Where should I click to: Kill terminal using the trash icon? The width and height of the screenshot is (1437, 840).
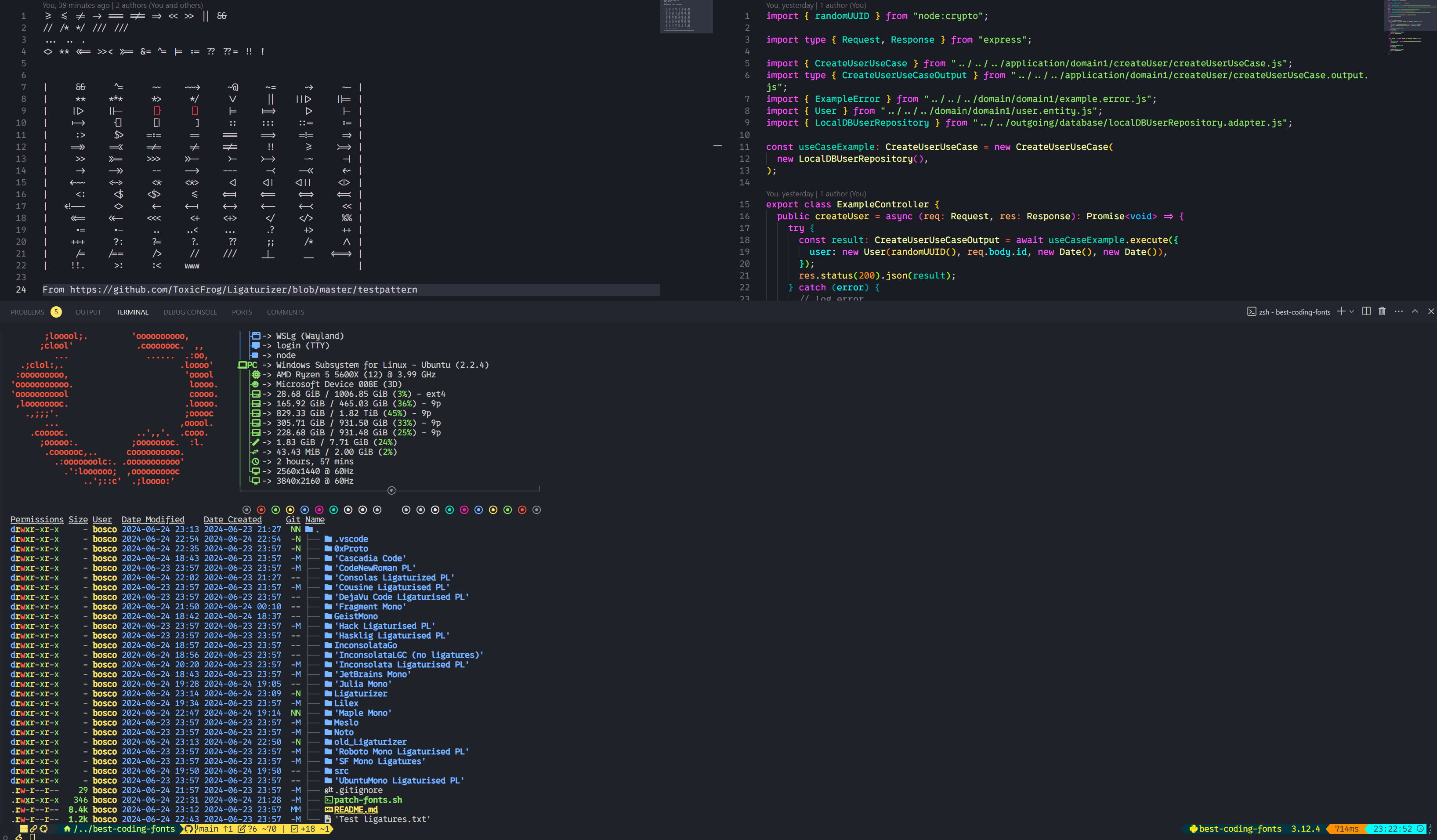coord(1382,311)
